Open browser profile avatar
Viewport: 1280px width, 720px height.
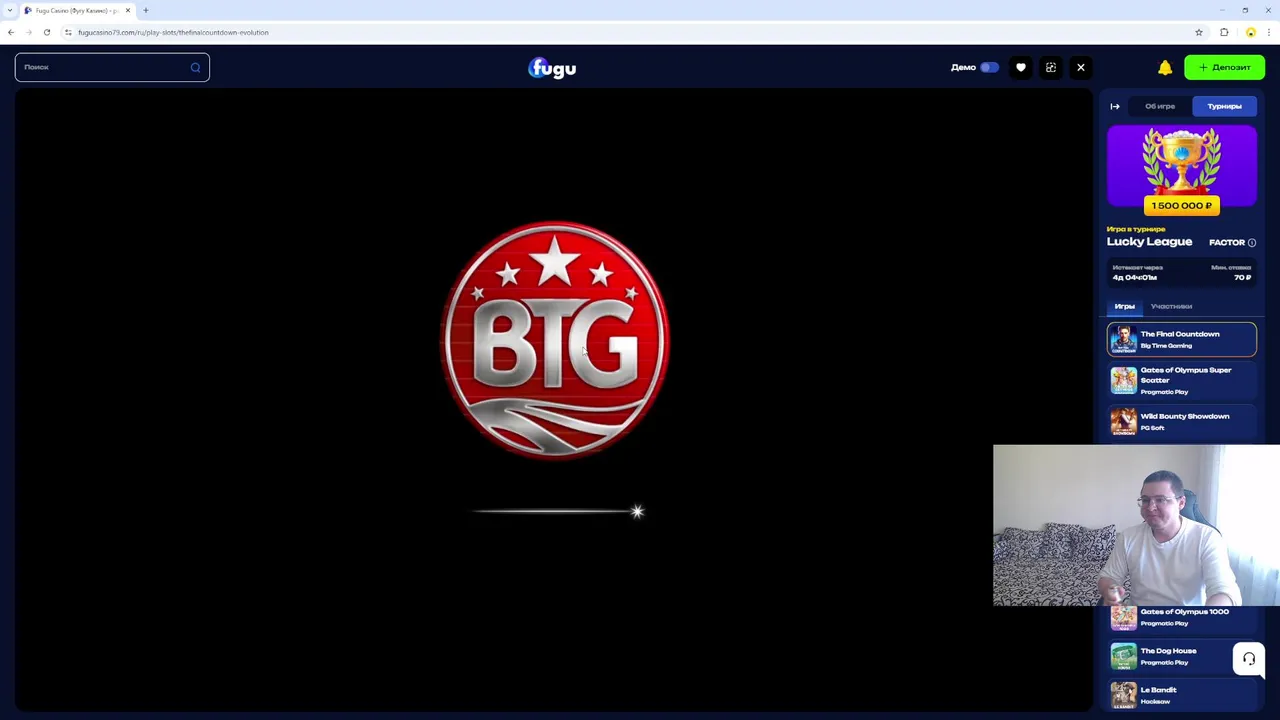pyautogui.click(x=1250, y=32)
